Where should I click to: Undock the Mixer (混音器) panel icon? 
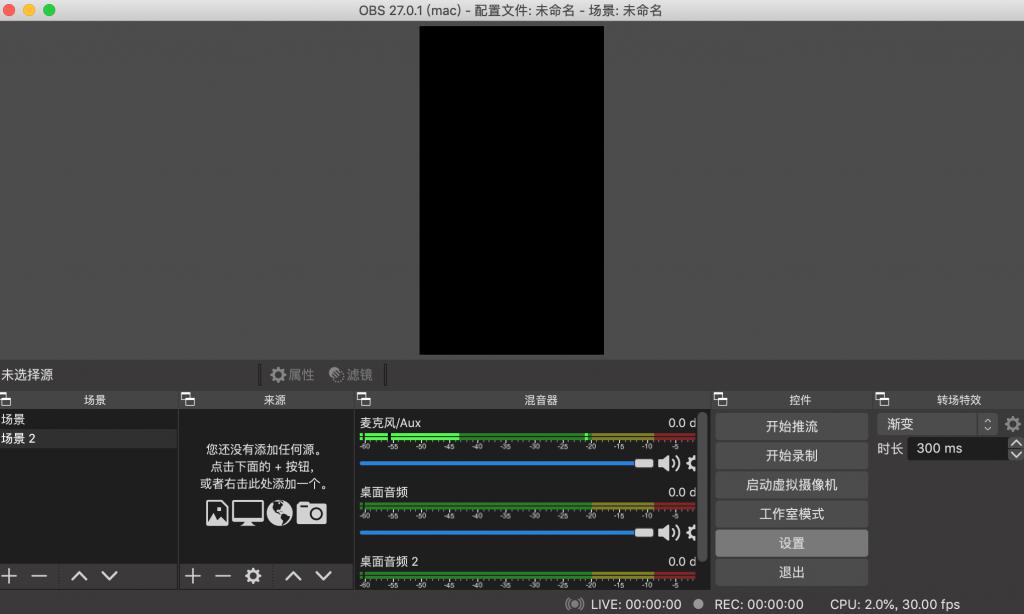coord(364,399)
